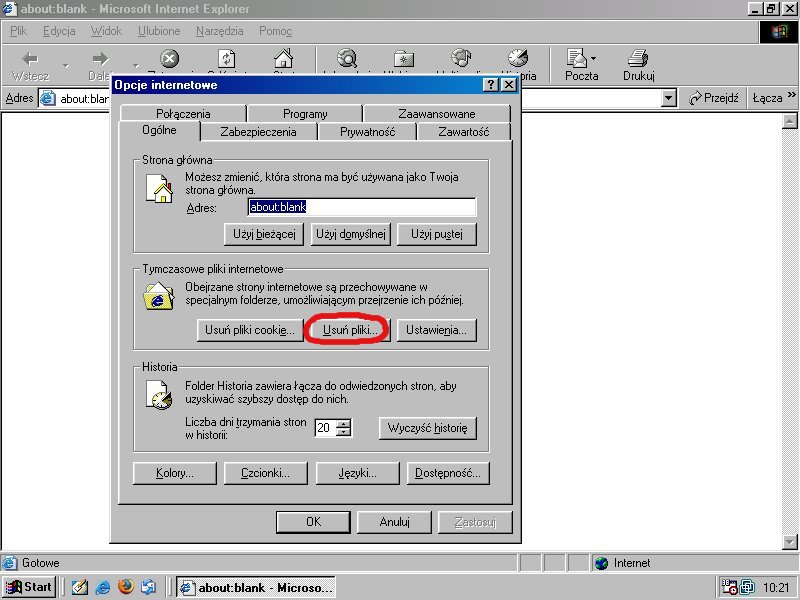
Task: Click the Usuń pliki button
Action: [x=350, y=330]
